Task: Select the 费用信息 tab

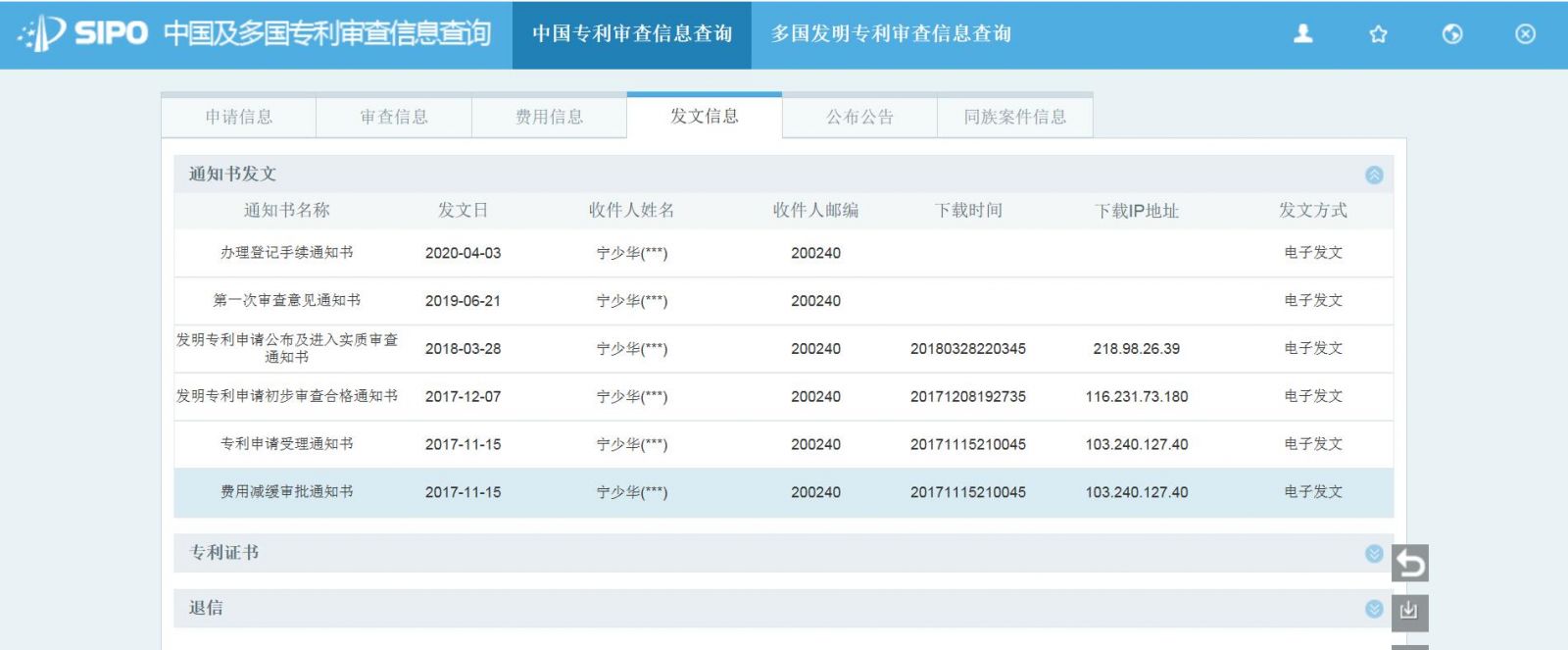Action: tap(549, 117)
